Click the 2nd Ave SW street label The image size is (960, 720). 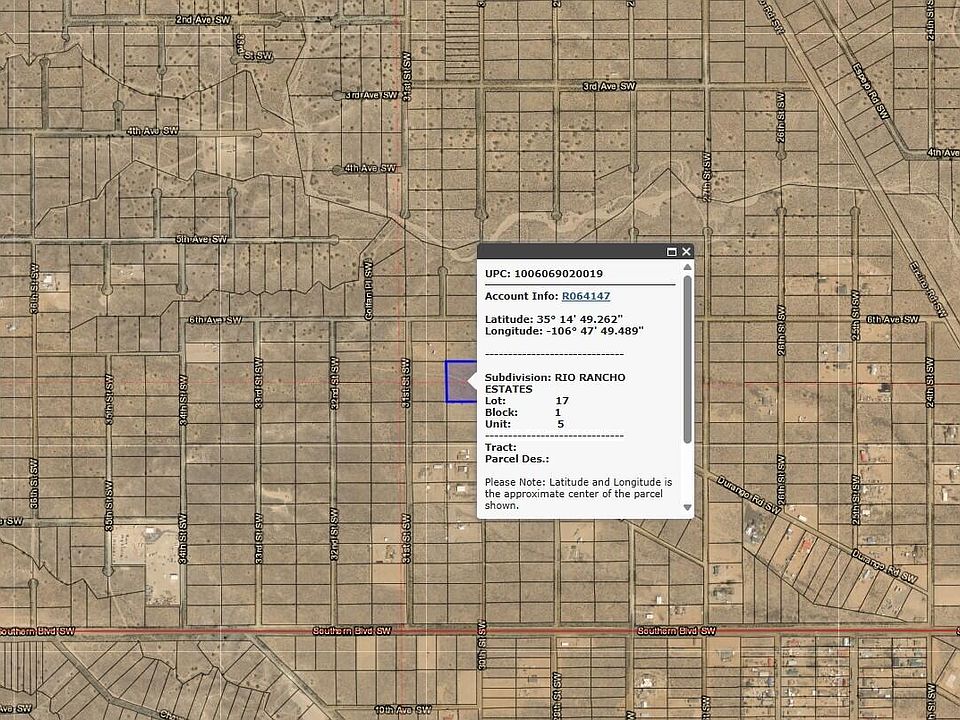tap(200, 20)
